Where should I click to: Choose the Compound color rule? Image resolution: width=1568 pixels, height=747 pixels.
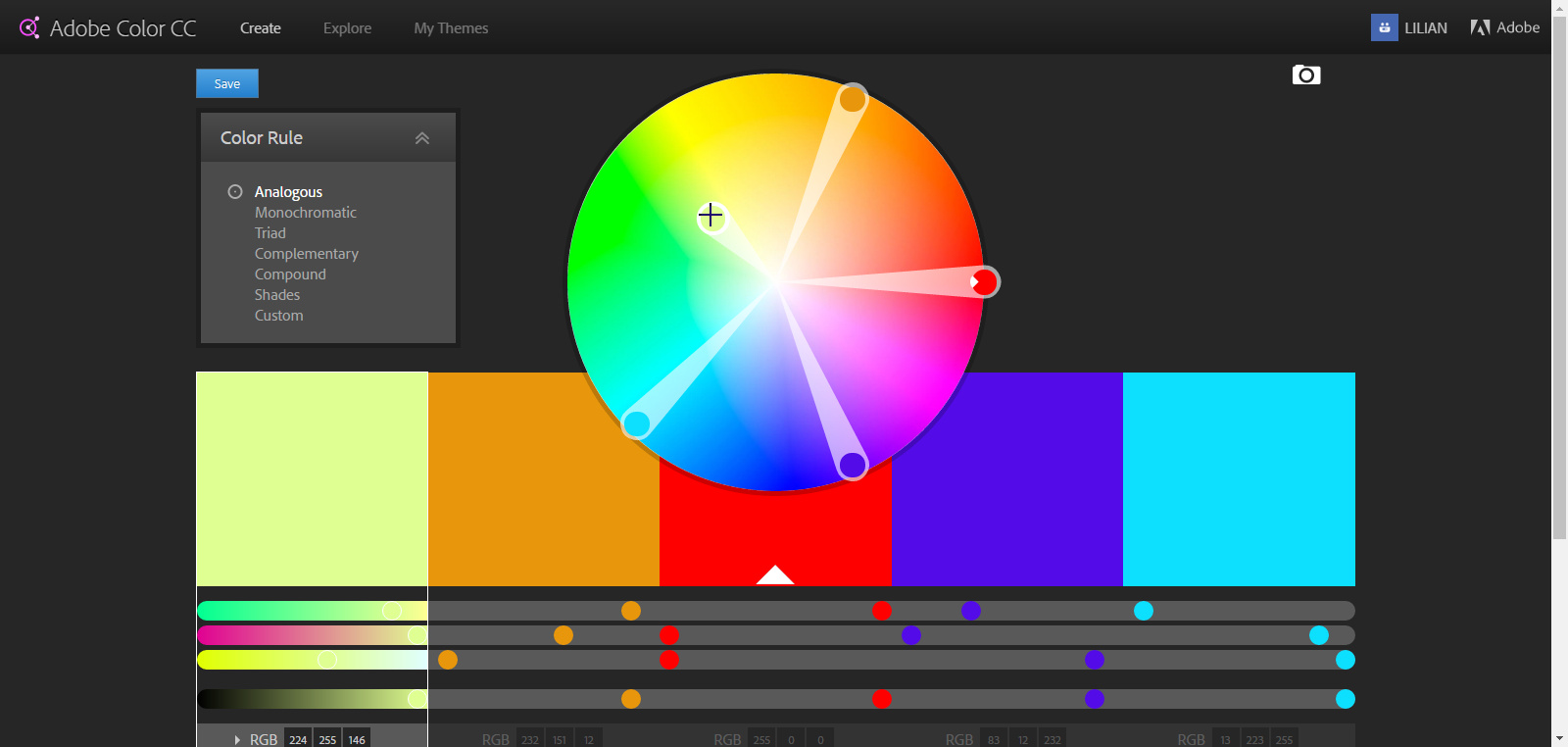tap(290, 274)
